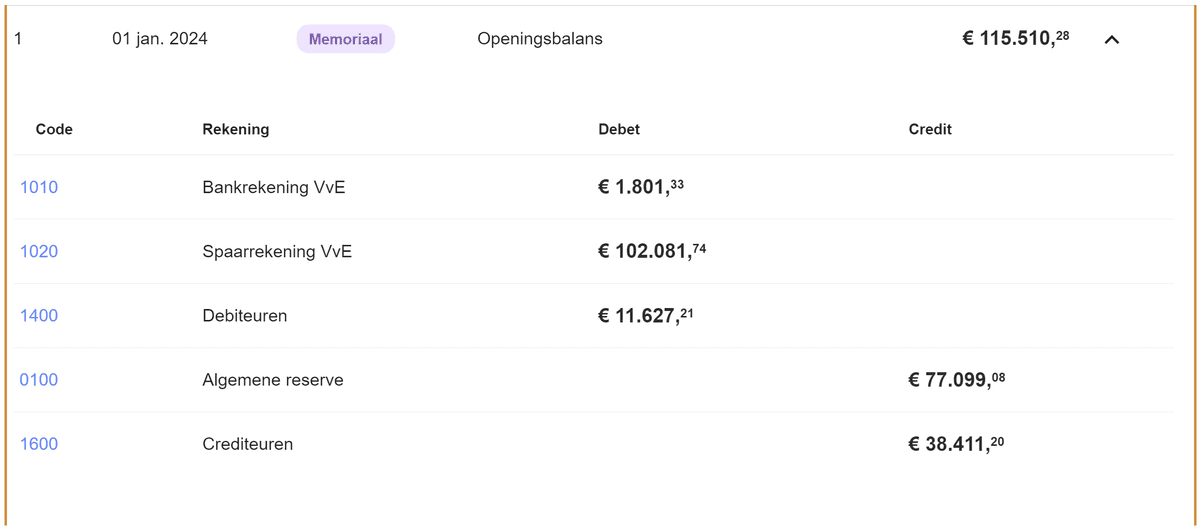
Task: Select the Crediteuren row name
Action: [x=247, y=443]
